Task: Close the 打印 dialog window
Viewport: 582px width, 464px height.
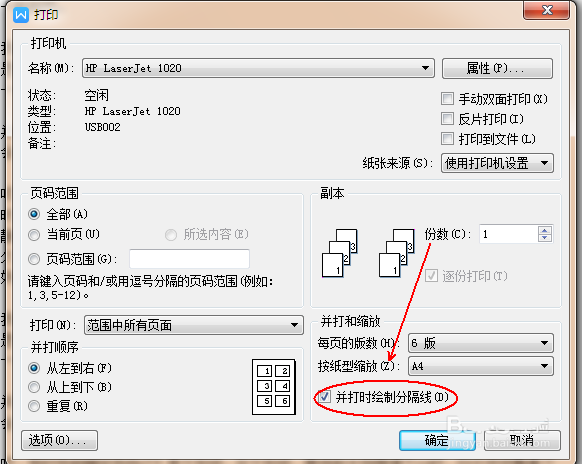Action: click(x=547, y=10)
